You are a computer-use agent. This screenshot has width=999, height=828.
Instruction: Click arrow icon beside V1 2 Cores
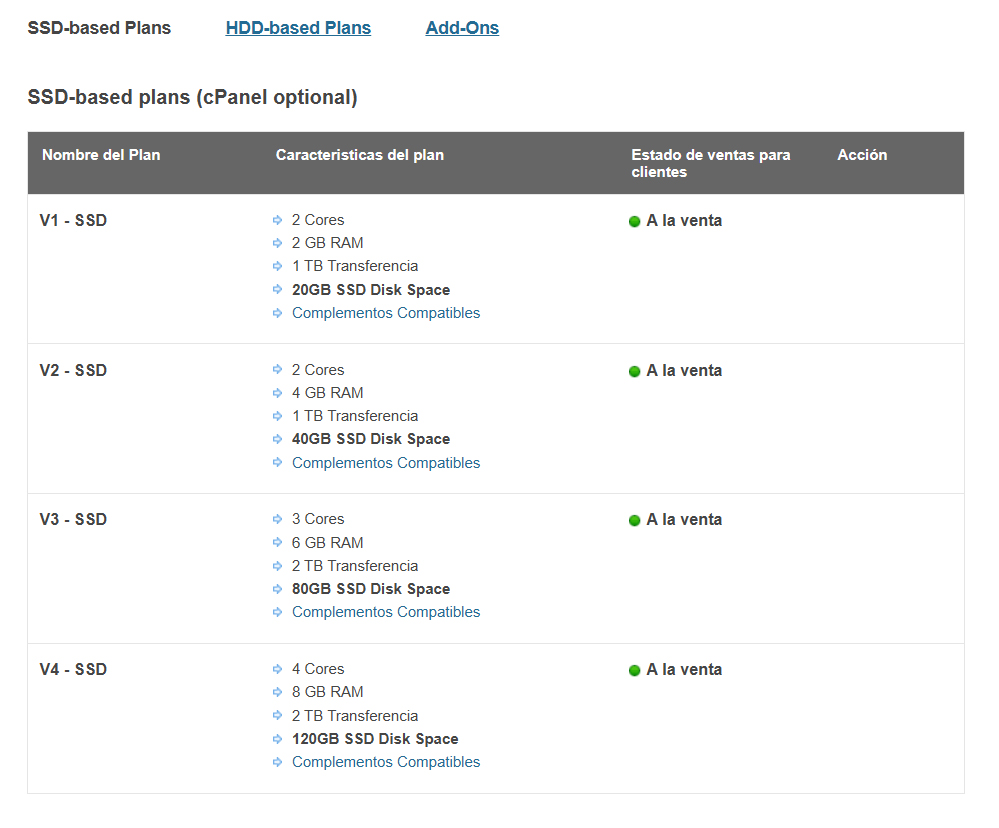[278, 220]
